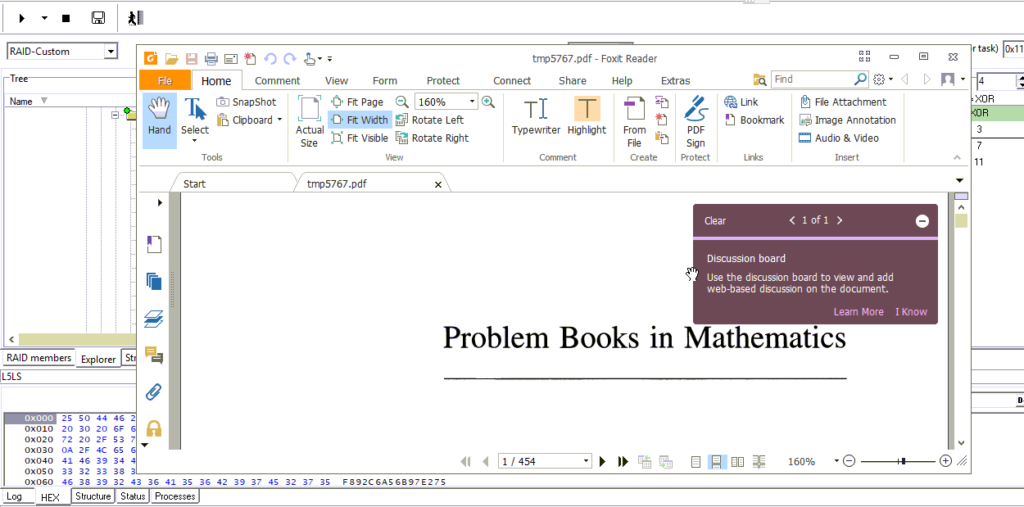Image resolution: width=1024 pixels, height=507 pixels.
Task: Select the Highlight tool
Action: pyautogui.click(x=586, y=116)
